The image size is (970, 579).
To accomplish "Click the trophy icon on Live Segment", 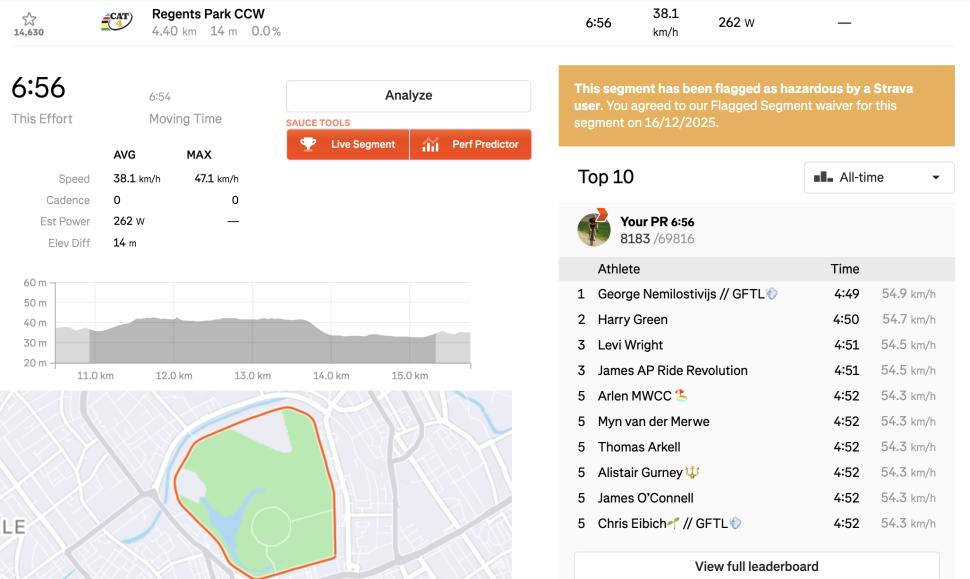I will click(308, 144).
